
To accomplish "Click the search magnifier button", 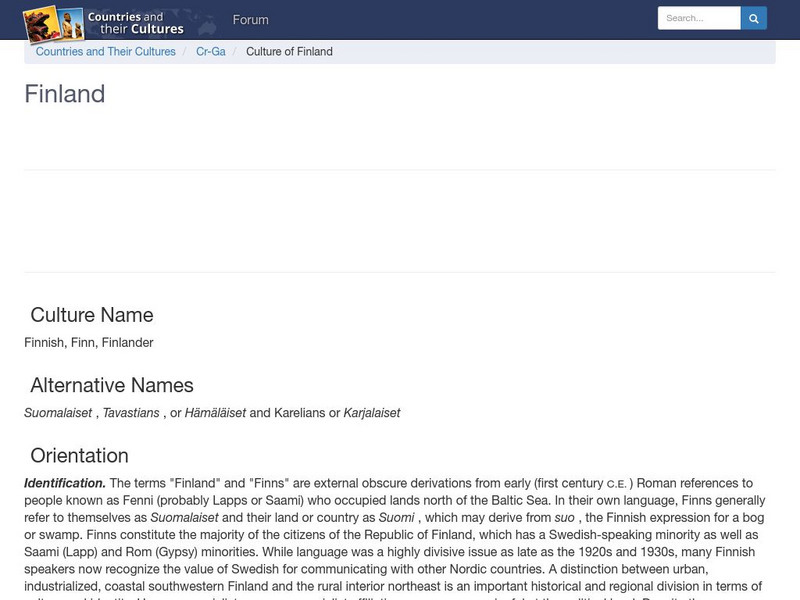I will pos(754,18).
